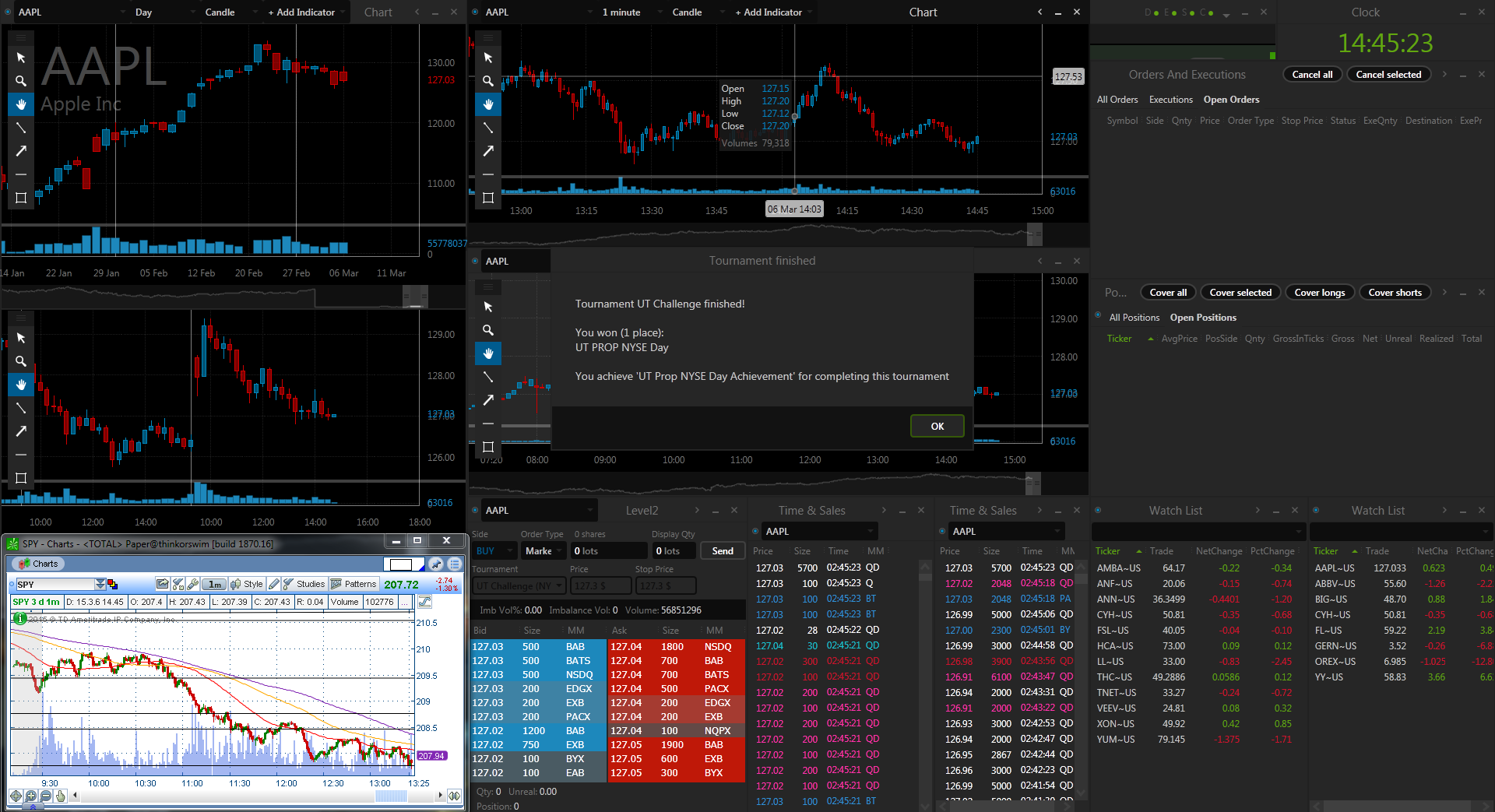Screen dimensions: 1495x812
Task: Click Cancel all orders button
Action: click(x=1312, y=75)
